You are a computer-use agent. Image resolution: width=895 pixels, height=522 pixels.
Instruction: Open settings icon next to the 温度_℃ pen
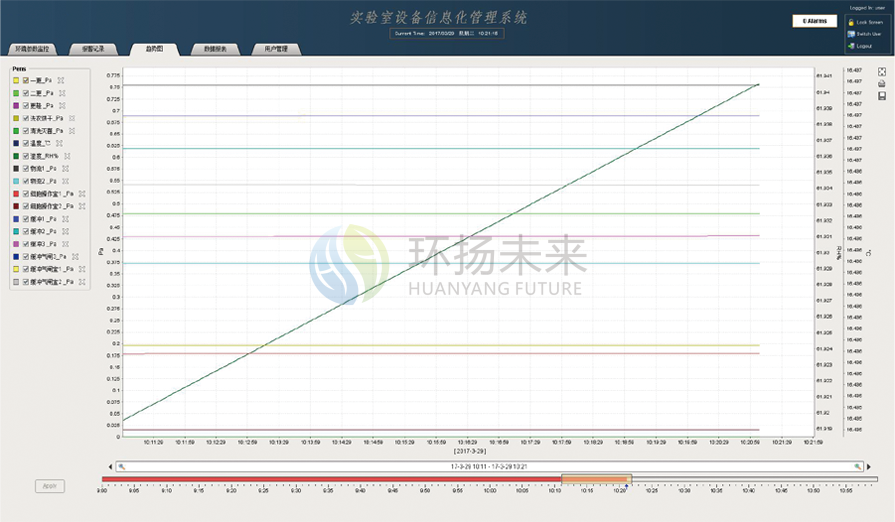click(59, 143)
